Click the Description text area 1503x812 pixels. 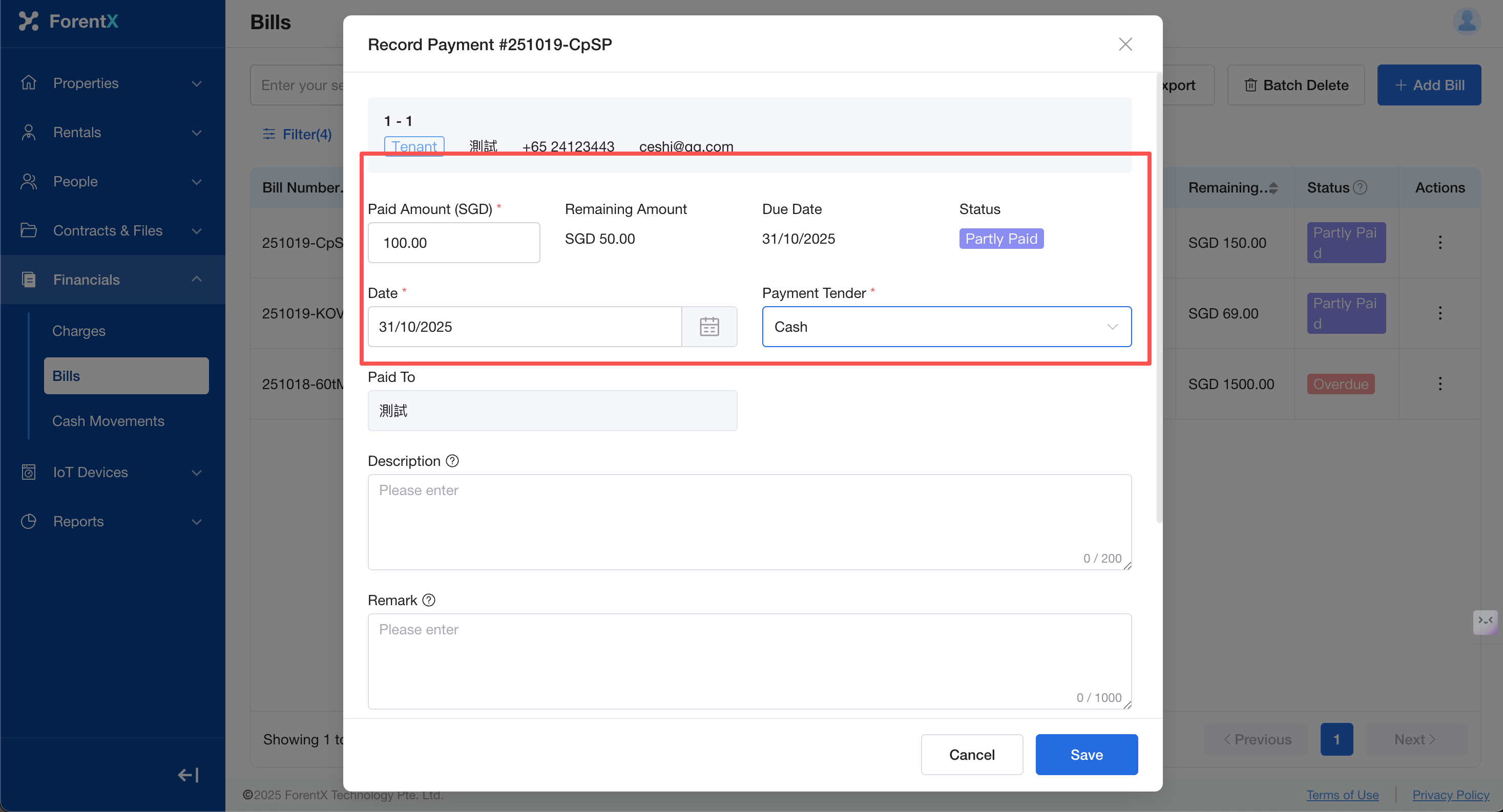749,522
